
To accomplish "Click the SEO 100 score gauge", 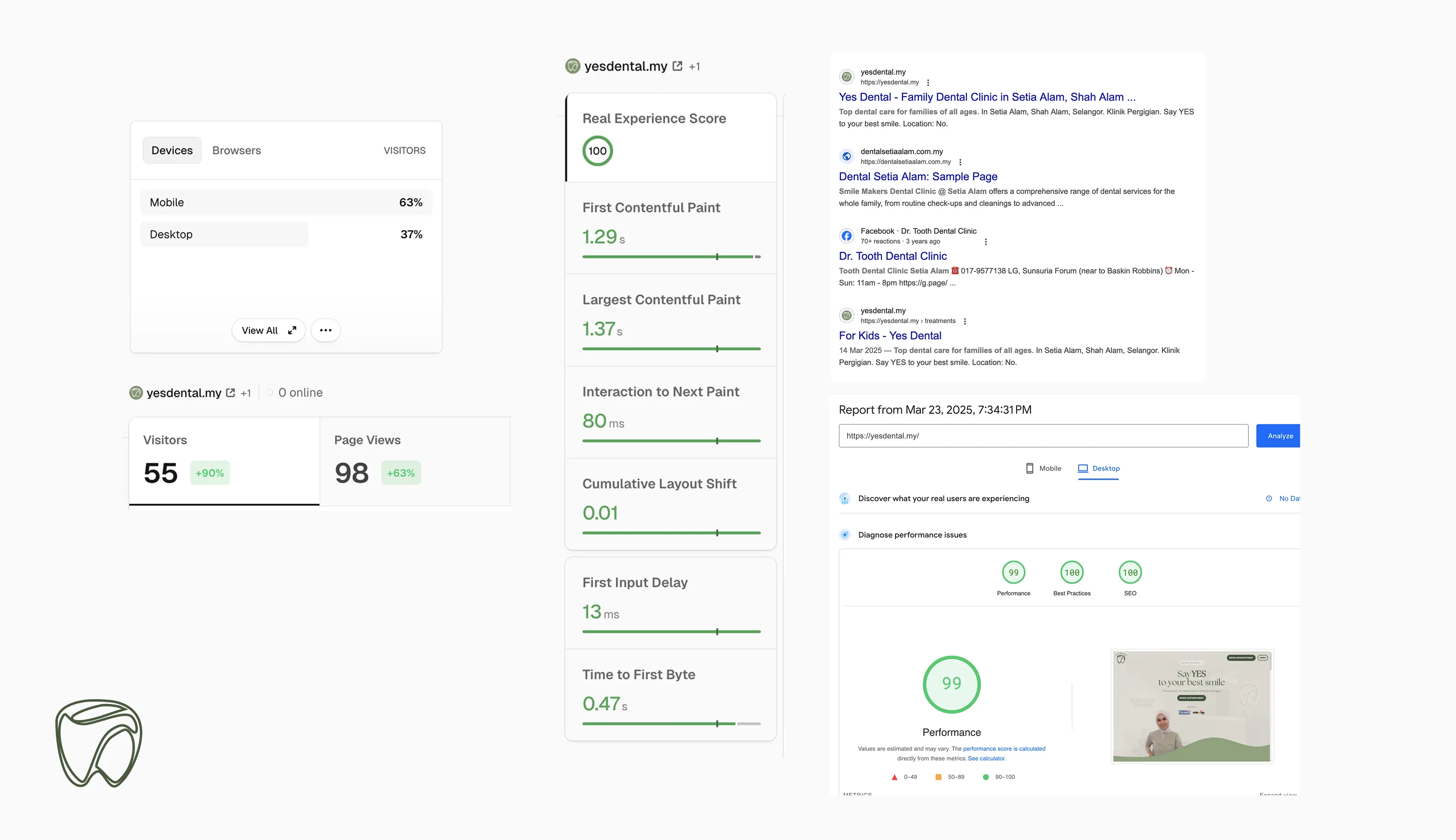I will tap(1130, 572).
